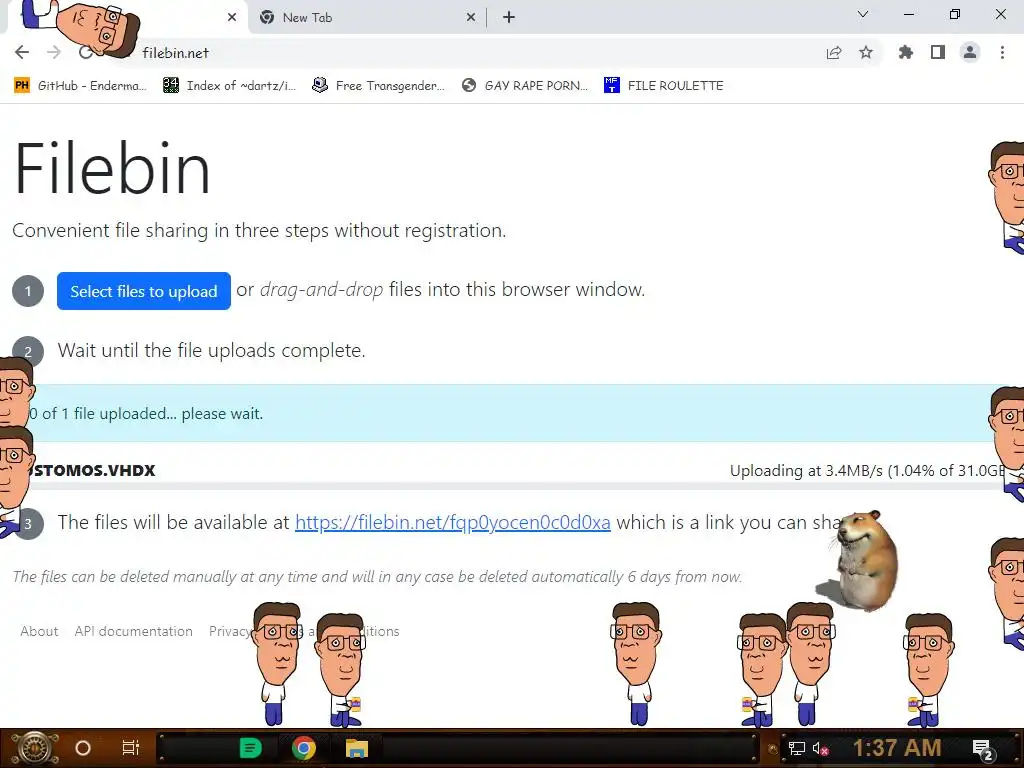
Task: Open the filebin.net/fqp0yocen0c0d0xa link
Action: pos(453,522)
